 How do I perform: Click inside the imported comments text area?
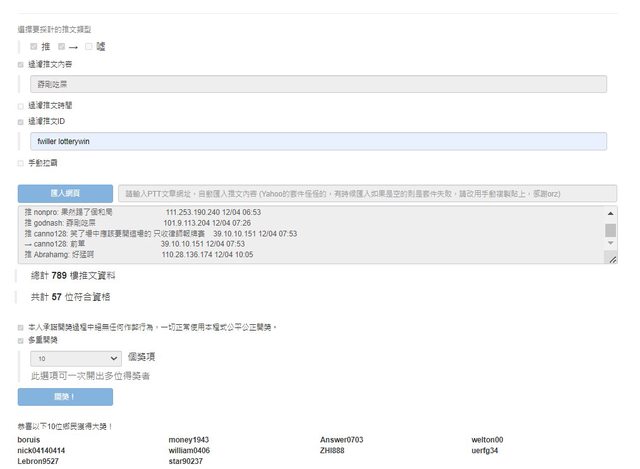point(300,235)
